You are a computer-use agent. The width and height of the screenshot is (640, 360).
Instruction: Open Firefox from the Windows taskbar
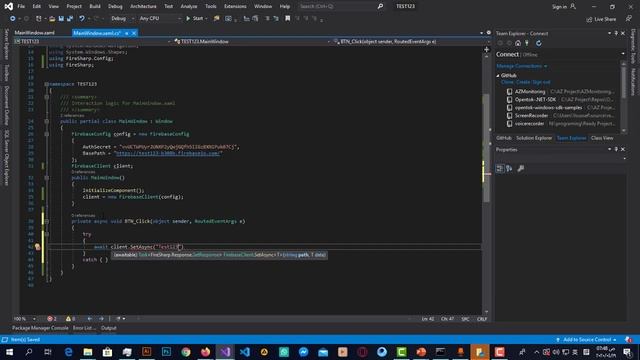tap(205, 352)
